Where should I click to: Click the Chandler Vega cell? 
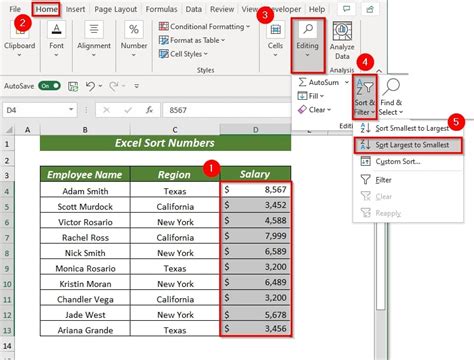[85, 299]
